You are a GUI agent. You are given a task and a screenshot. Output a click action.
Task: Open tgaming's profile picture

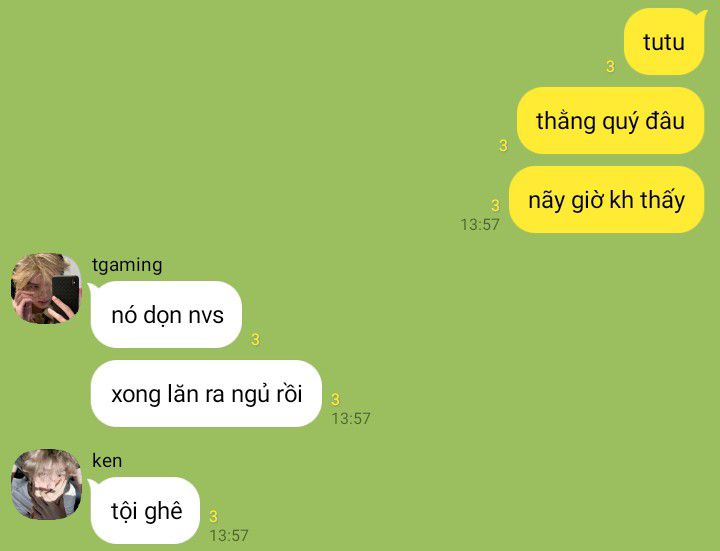click(x=46, y=288)
